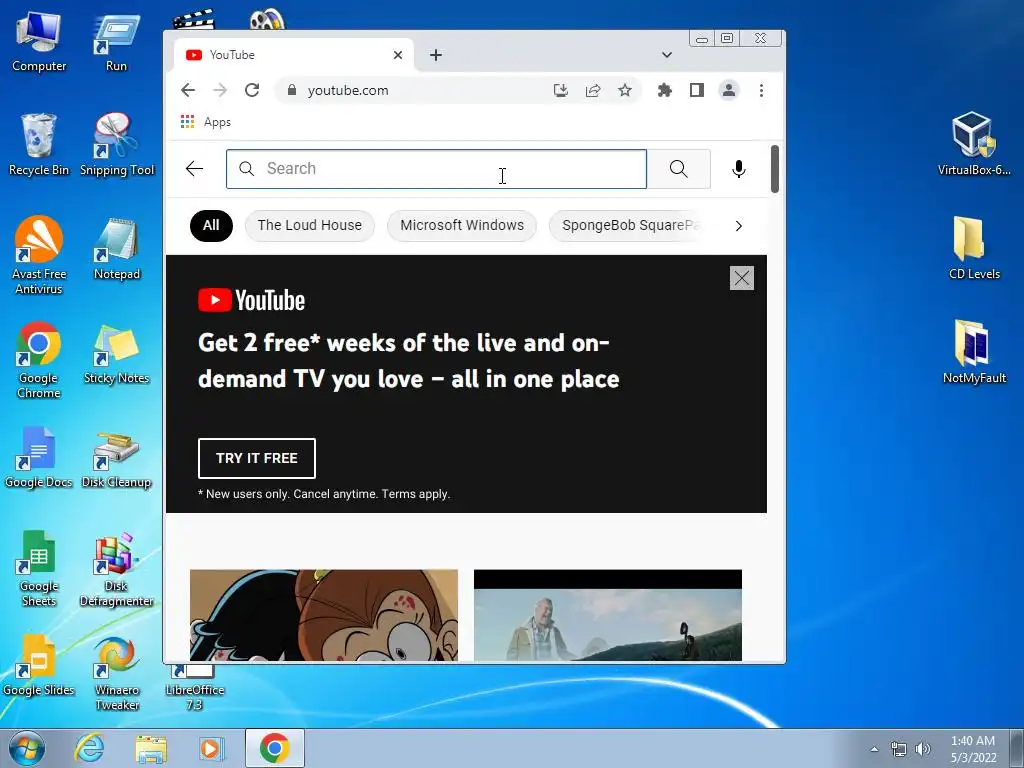This screenshot has width=1024, height=768.
Task: Open Chrome three-dot menu
Action: (761, 90)
